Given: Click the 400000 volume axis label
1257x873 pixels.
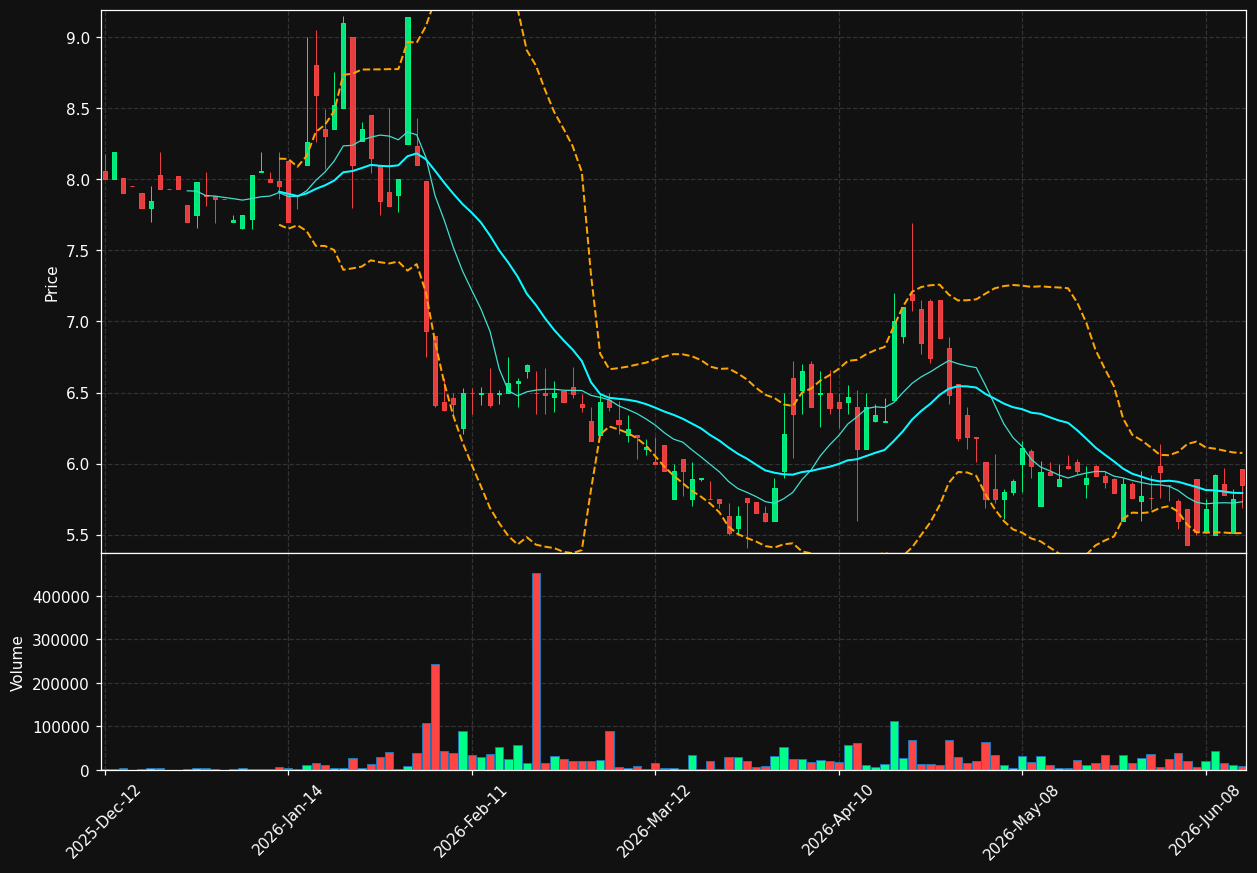Looking at the screenshot, I should click(x=63, y=597).
